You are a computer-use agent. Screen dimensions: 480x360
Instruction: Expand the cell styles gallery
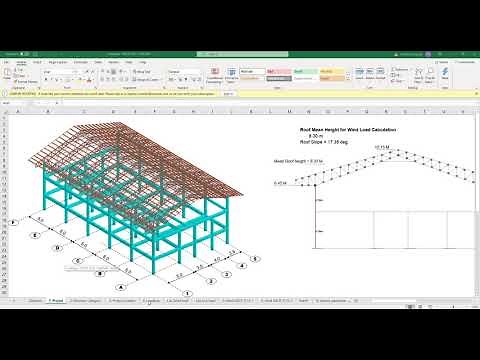tap(348, 79)
